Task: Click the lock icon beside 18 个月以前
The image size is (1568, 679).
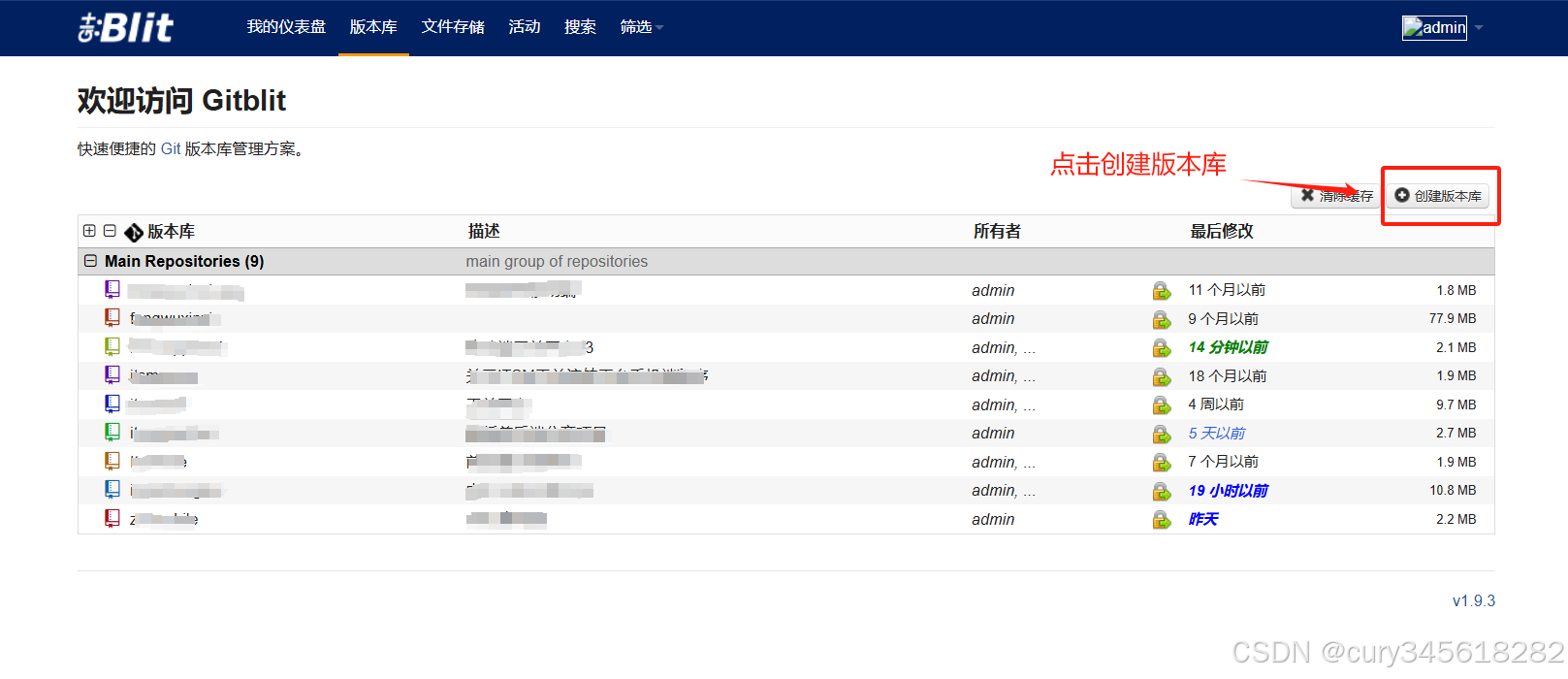Action: (x=1161, y=376)
